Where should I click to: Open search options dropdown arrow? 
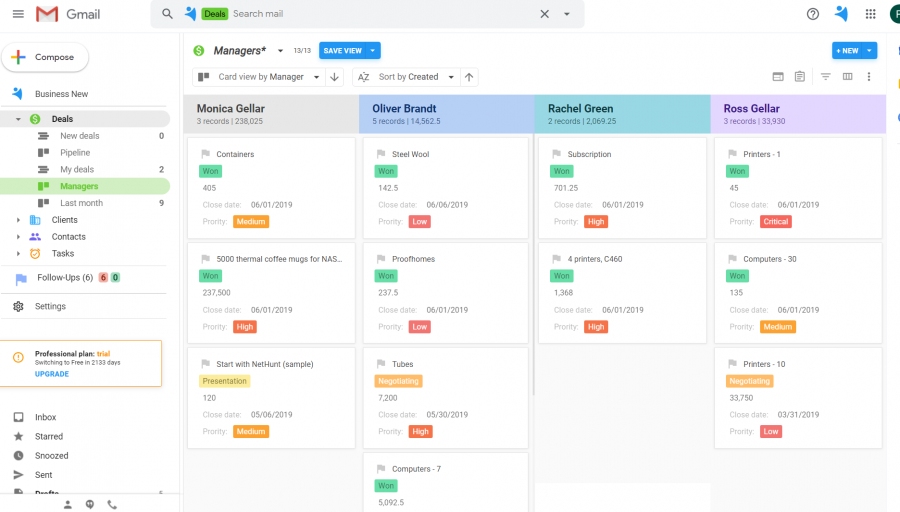coord(567,14)
